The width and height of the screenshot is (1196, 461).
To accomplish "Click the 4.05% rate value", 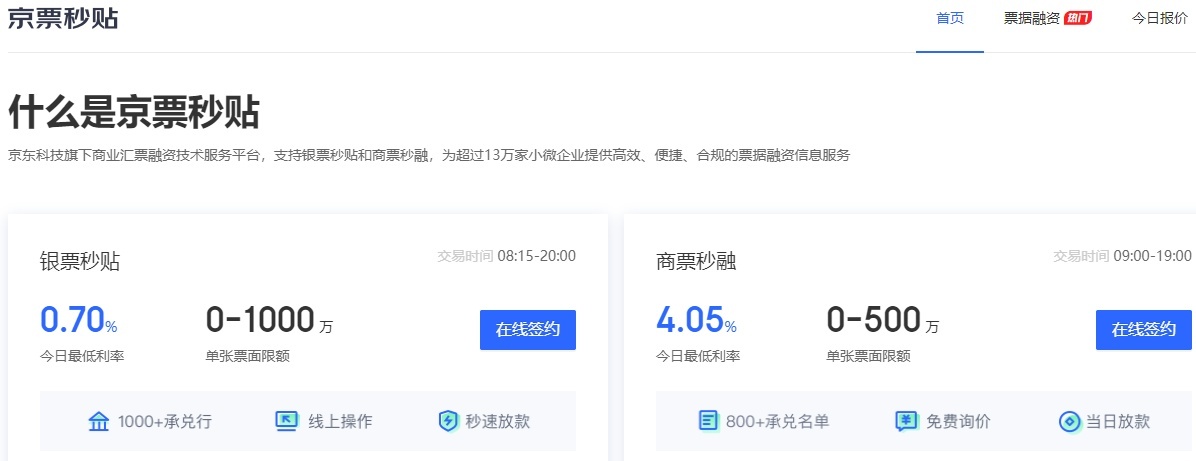I will coord(696,320).
